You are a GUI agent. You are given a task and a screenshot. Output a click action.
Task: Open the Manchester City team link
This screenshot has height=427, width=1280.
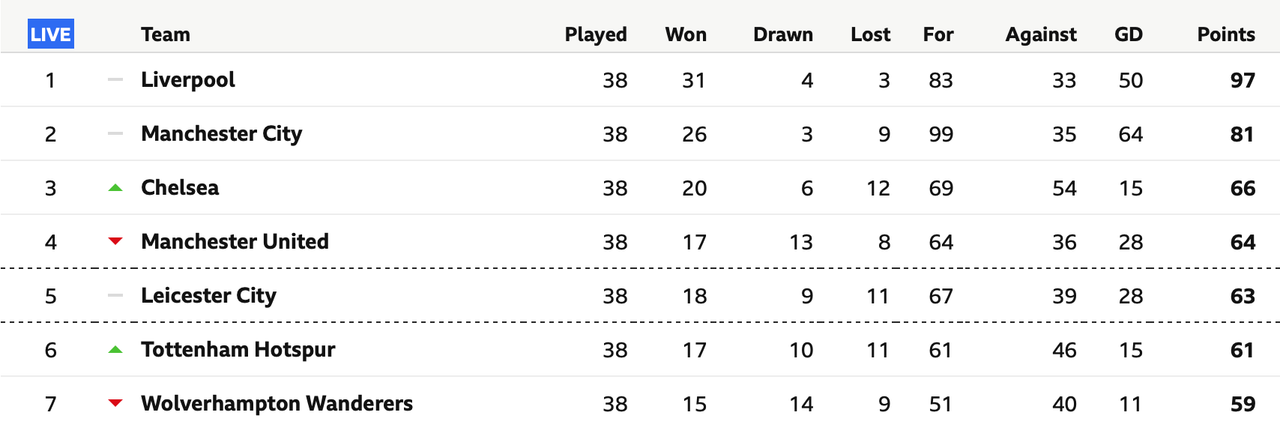coord(221,133)
